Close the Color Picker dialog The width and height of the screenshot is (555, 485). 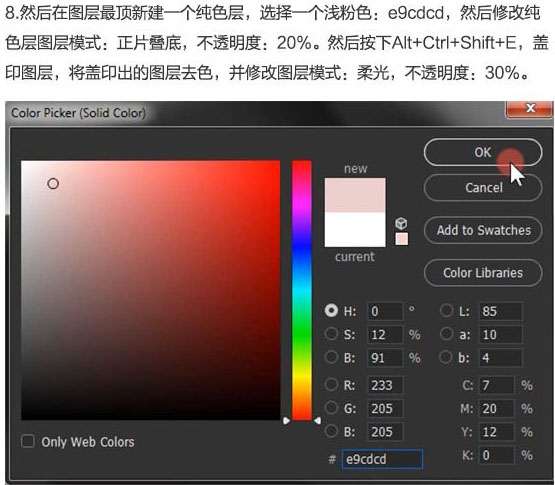pyautogui.click(x=530, y=108)
